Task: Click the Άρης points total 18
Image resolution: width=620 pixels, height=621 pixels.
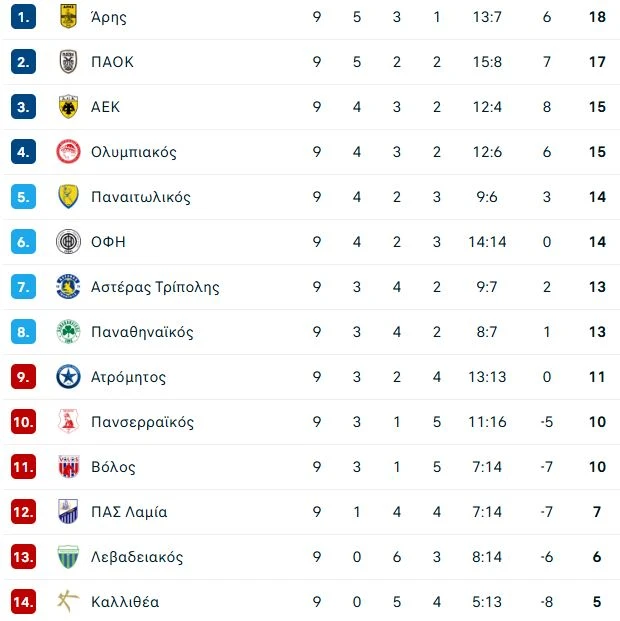Action: tap(597, 17)
